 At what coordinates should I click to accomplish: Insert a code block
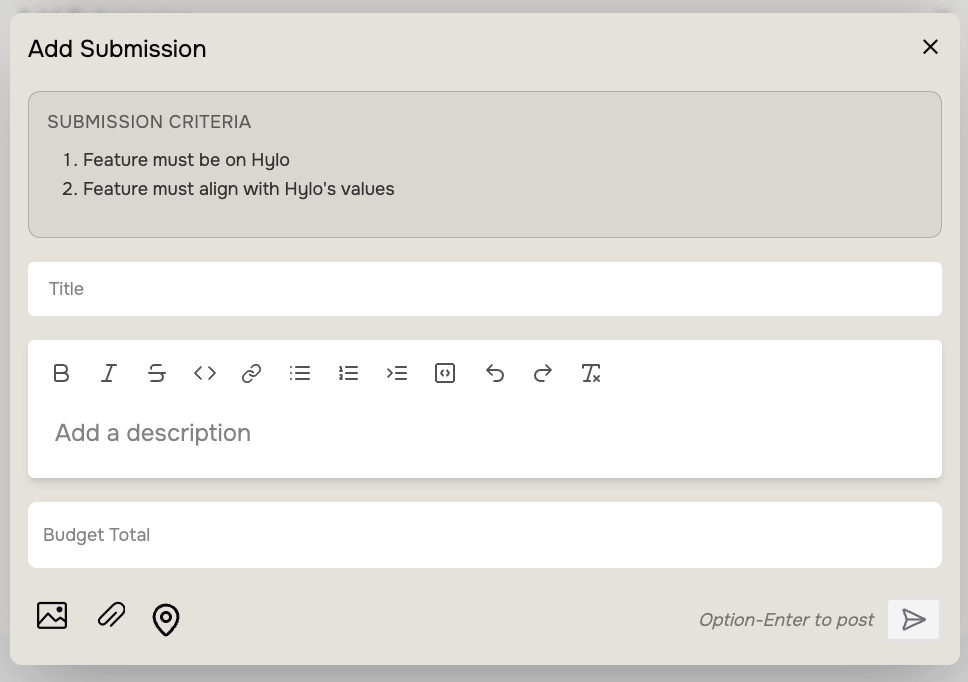[445, 373]
